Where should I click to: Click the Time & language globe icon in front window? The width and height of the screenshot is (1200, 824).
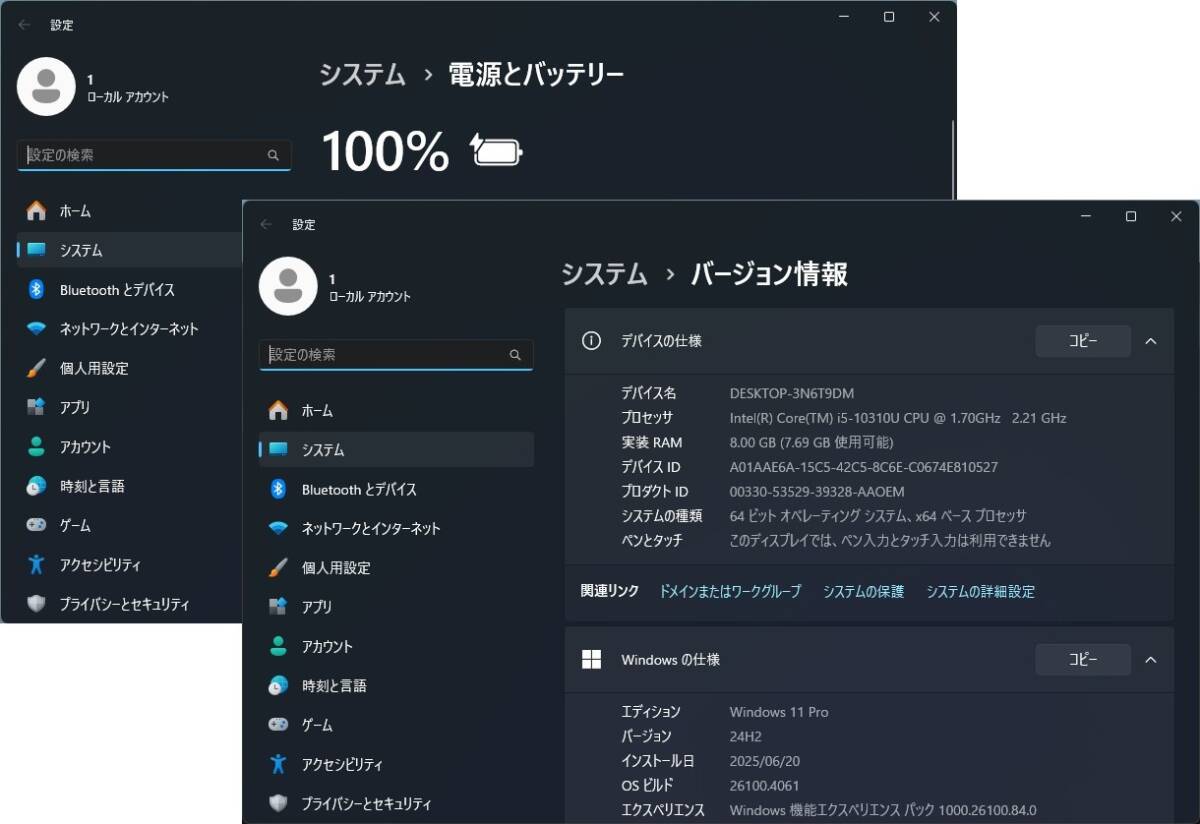pos(279,686)
